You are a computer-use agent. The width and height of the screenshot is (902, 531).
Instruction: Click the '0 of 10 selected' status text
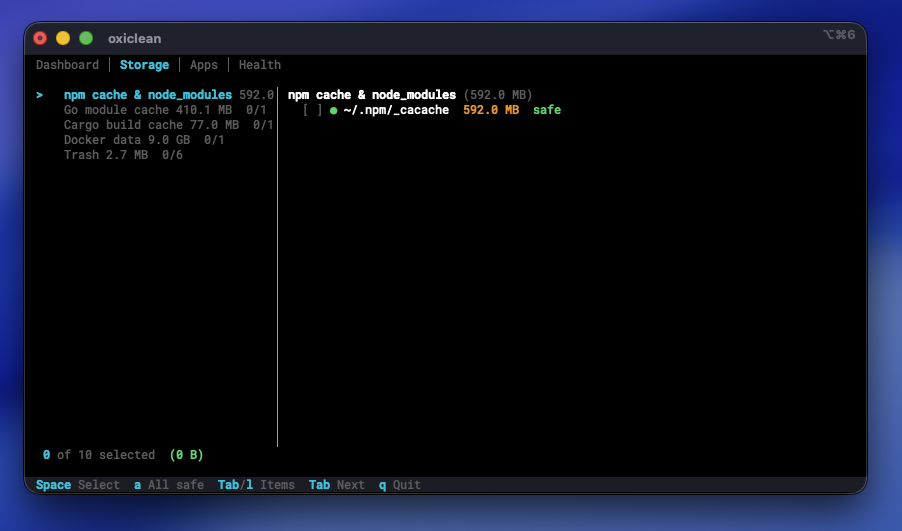[x=99, y=455]
